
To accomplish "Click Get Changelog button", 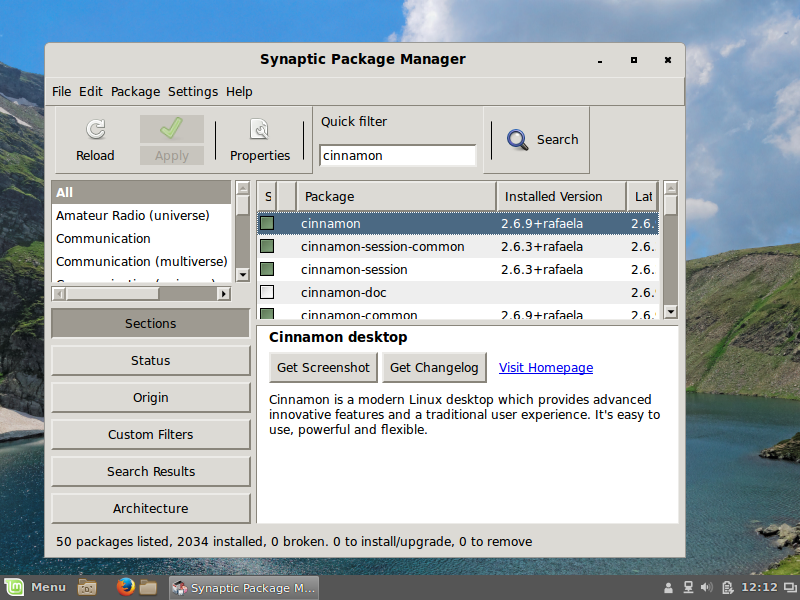I will (x=434, y=367).
